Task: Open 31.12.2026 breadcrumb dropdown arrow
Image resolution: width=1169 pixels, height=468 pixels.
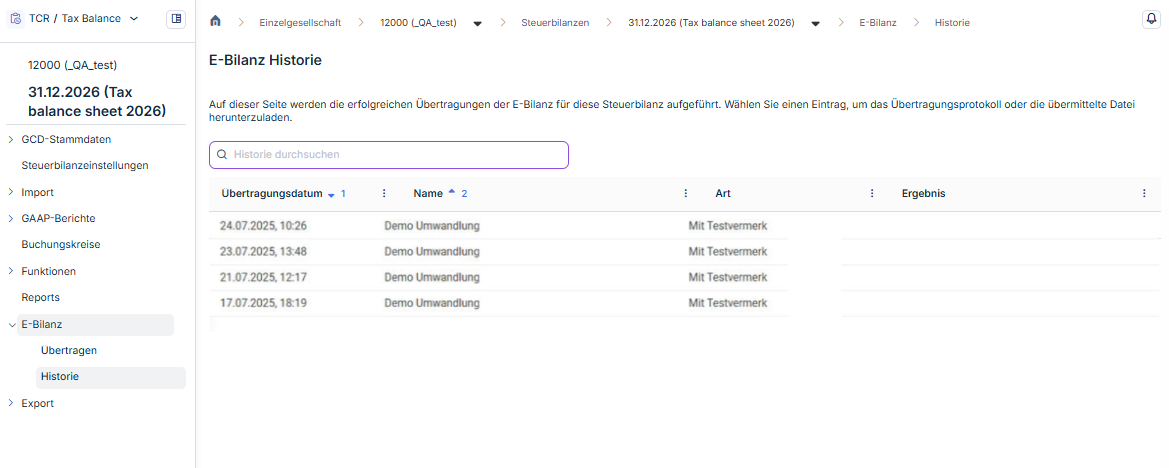Action: [816, 23]
